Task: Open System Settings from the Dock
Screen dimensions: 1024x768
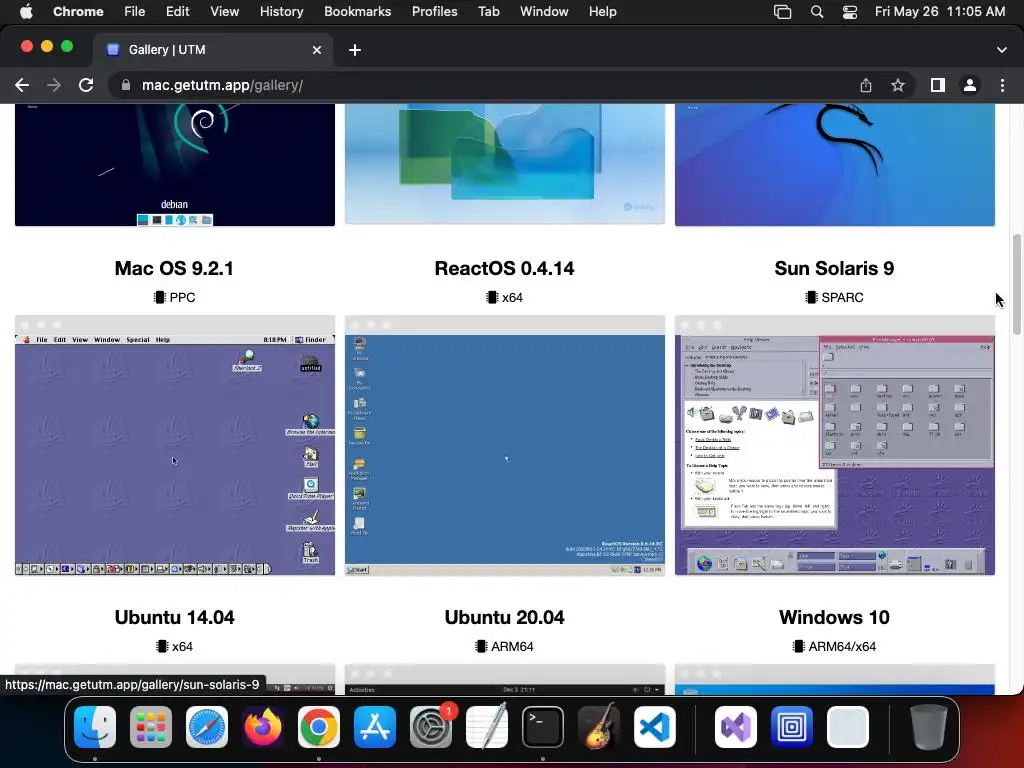Action: click(x=431, y=727)
